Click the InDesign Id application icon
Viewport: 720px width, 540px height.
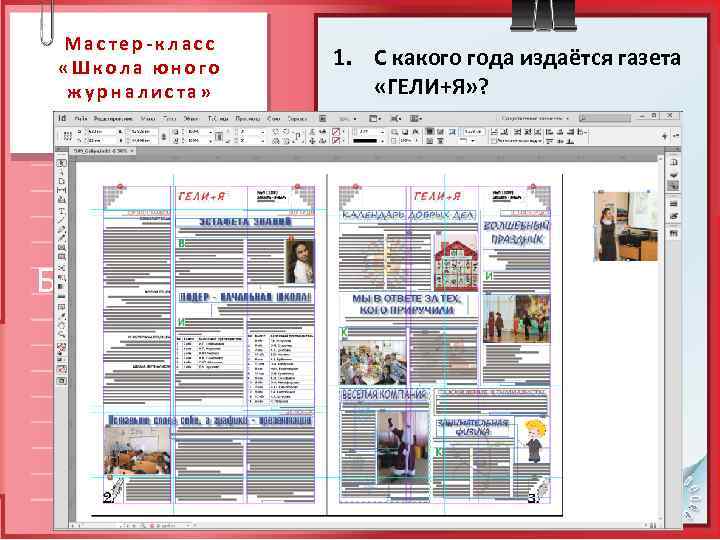(62, 118)
